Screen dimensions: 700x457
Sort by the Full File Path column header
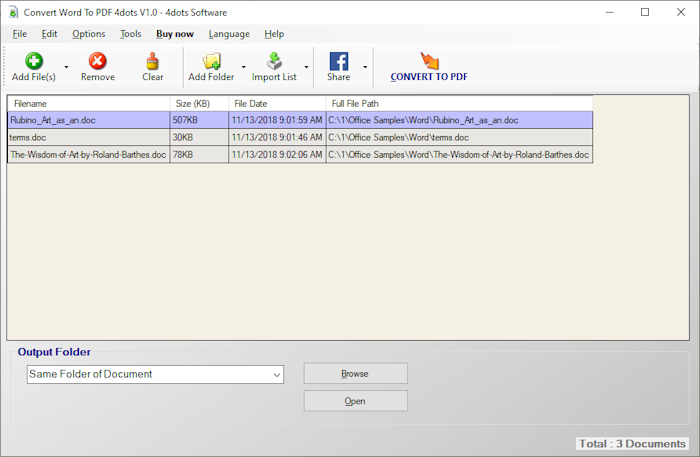(459, 104)
